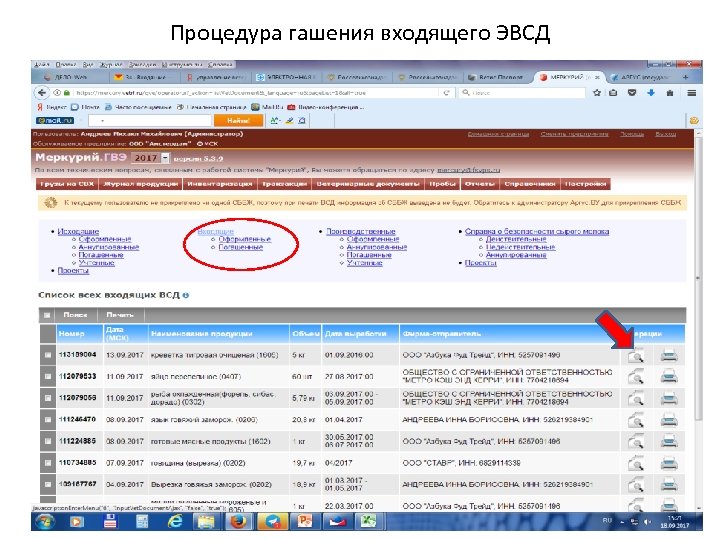Tick checkbox for row 111246470
Viewport: 720px width, 540px height.
[47, 420]
